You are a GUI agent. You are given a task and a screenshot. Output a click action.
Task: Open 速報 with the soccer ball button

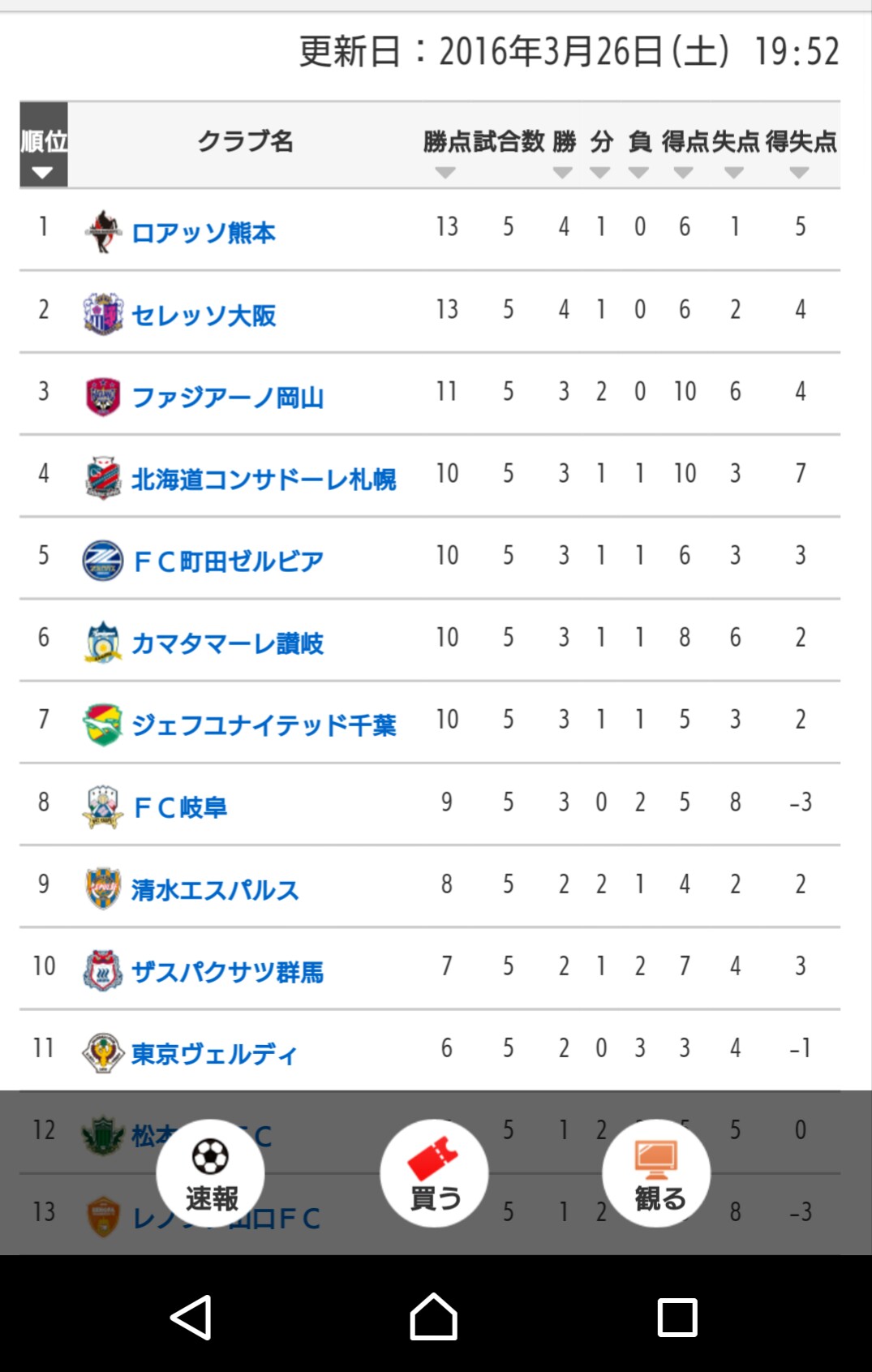pos(211,1173)
